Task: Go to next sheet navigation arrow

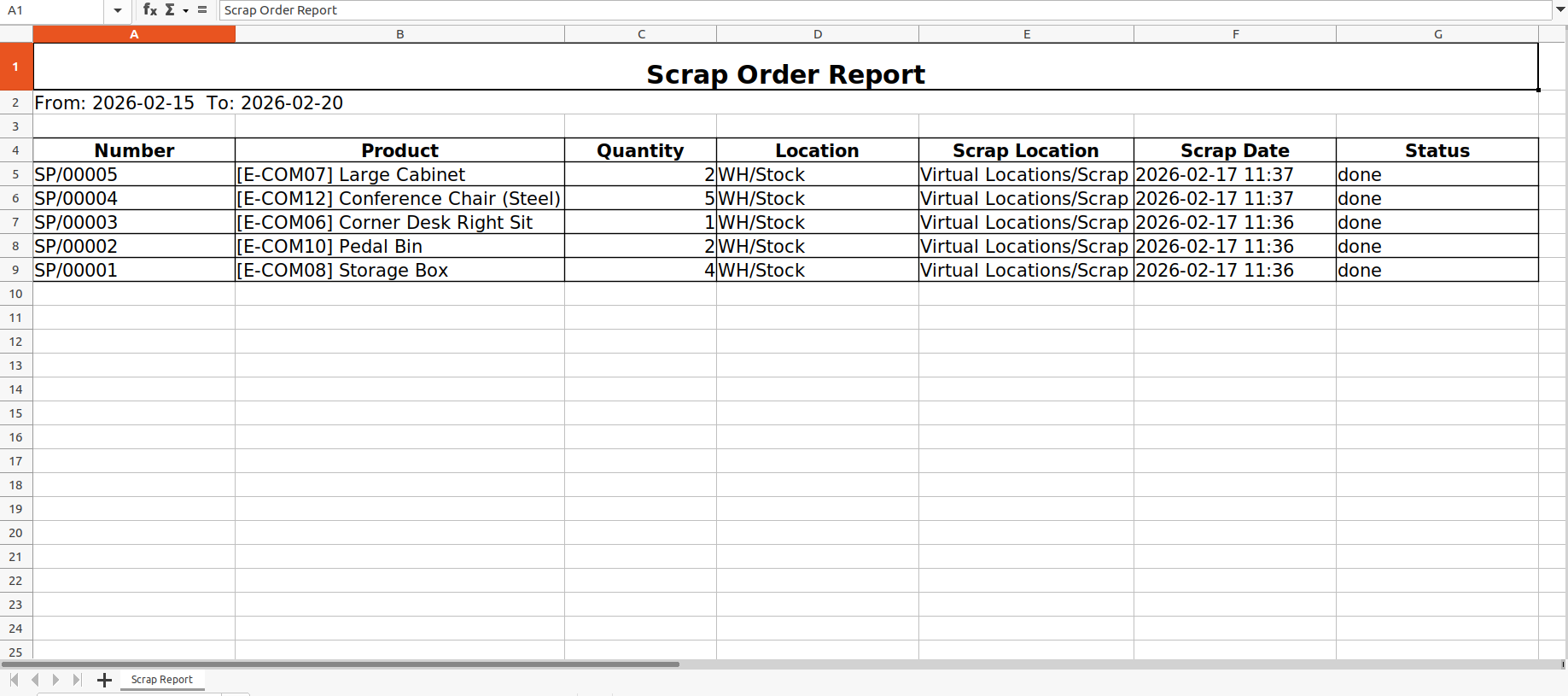Action: coord(55,680)
